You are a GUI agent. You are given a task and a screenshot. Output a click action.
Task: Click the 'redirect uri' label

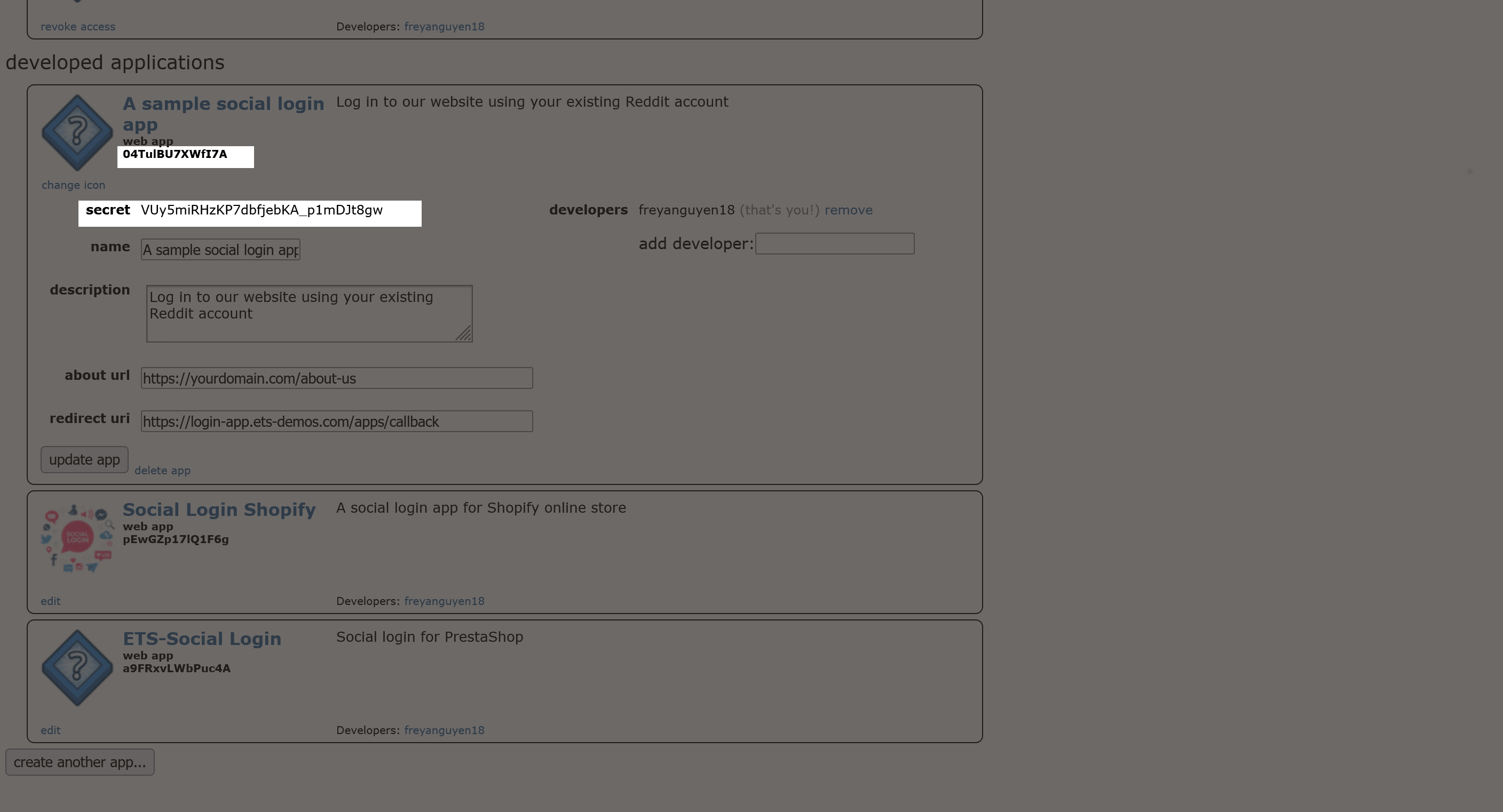point(90,418)
